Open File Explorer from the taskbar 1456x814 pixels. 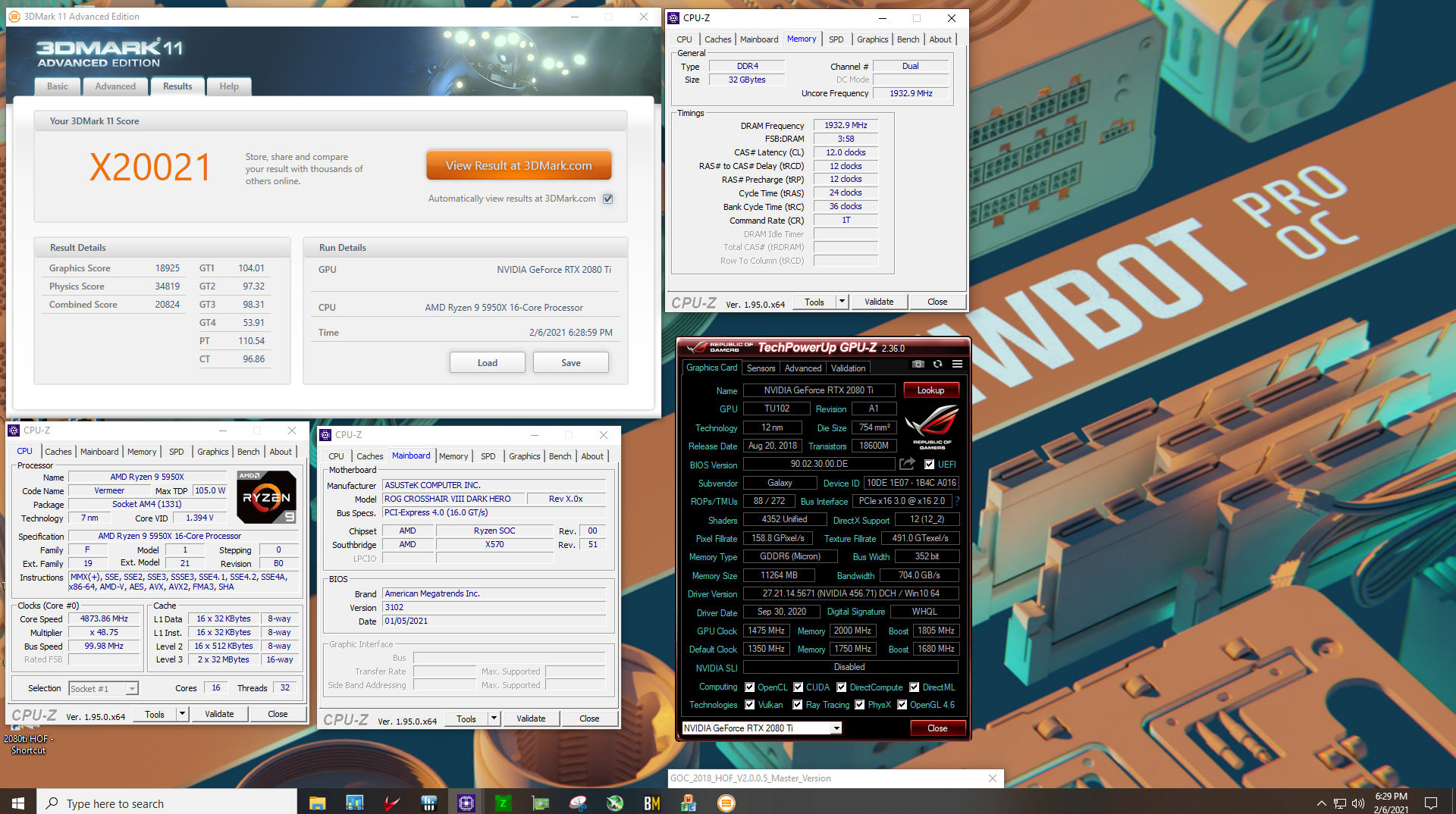[x=317, y=803]
